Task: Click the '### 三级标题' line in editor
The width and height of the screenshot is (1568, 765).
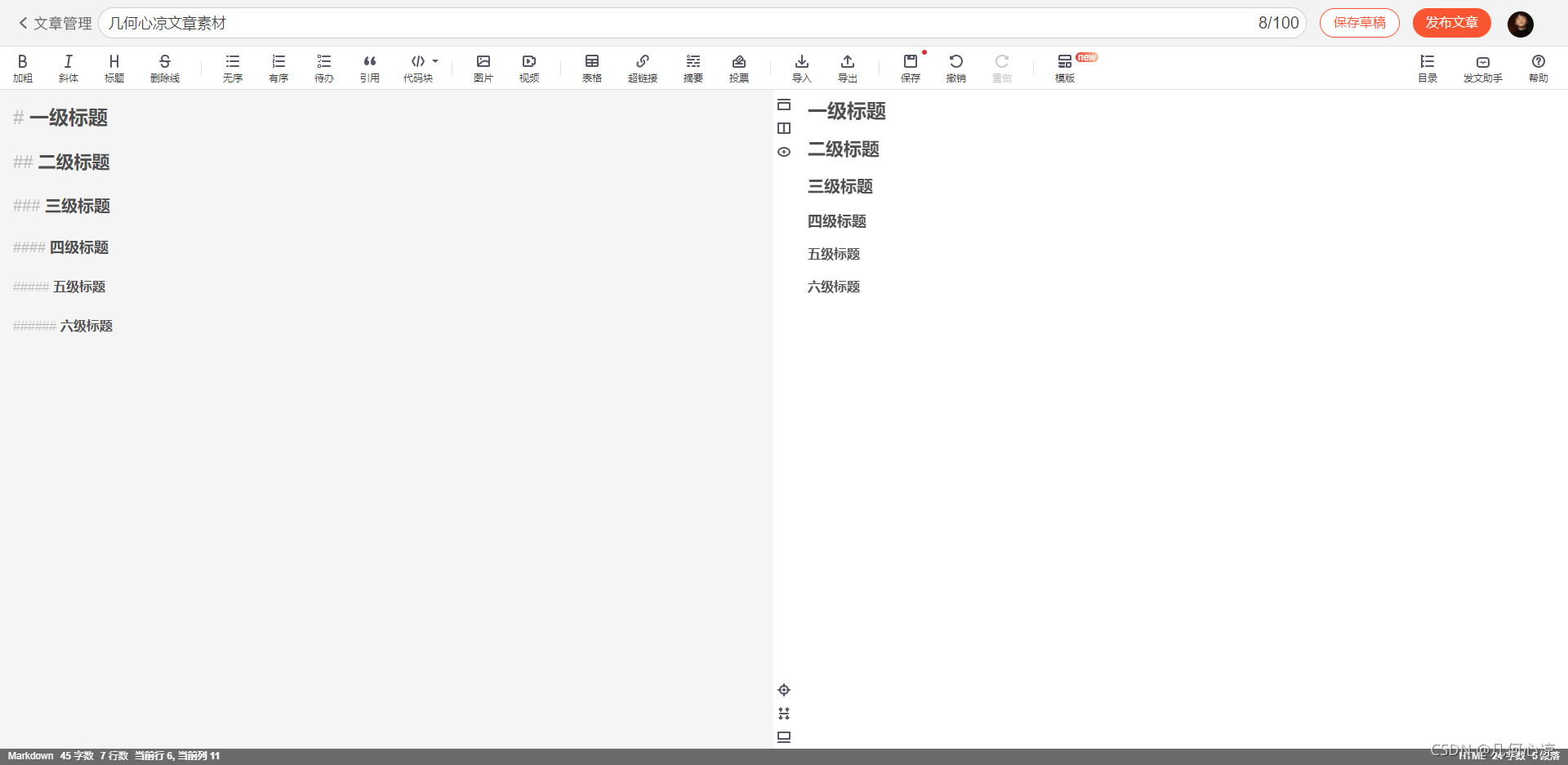Action: click(61, 206)
